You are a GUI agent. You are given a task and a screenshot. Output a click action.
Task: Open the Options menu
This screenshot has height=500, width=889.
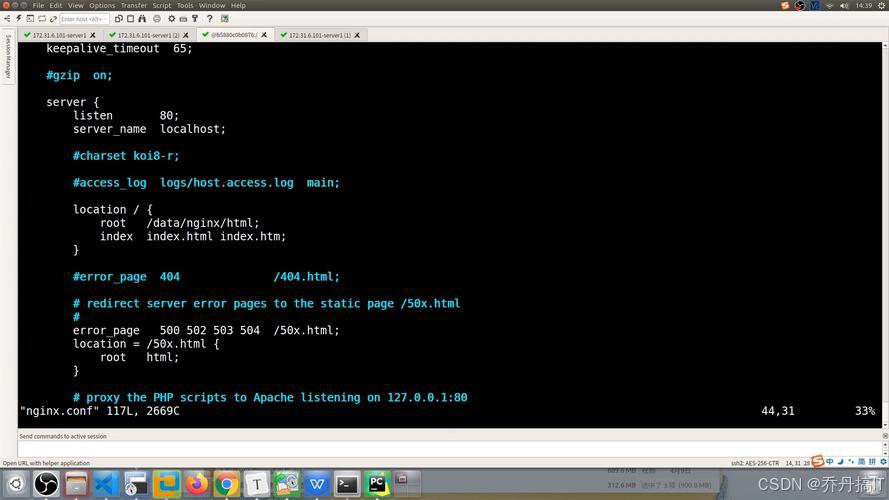(102, 5)
